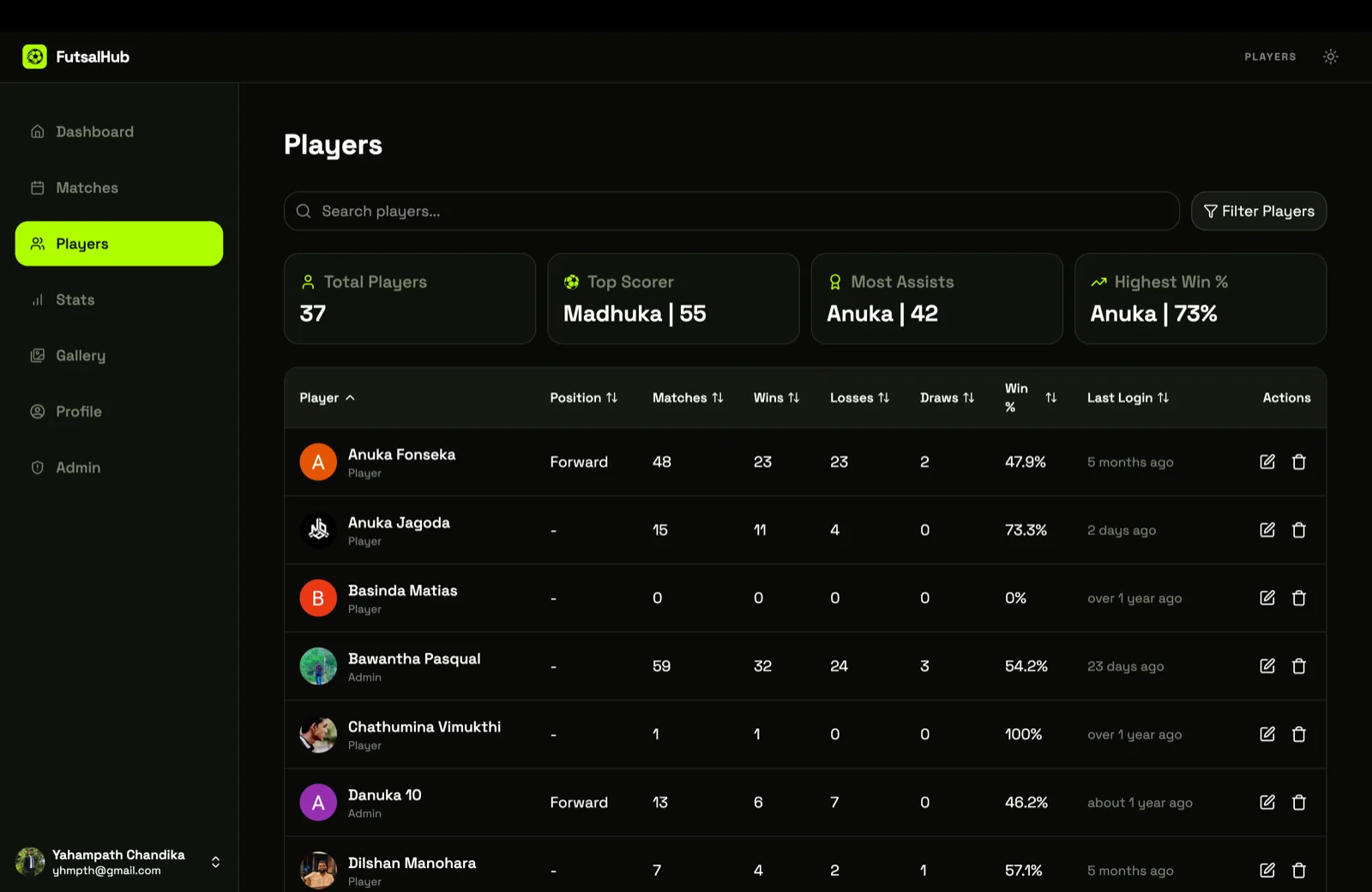Delete Danuka 10 with trash icon

1299,802
